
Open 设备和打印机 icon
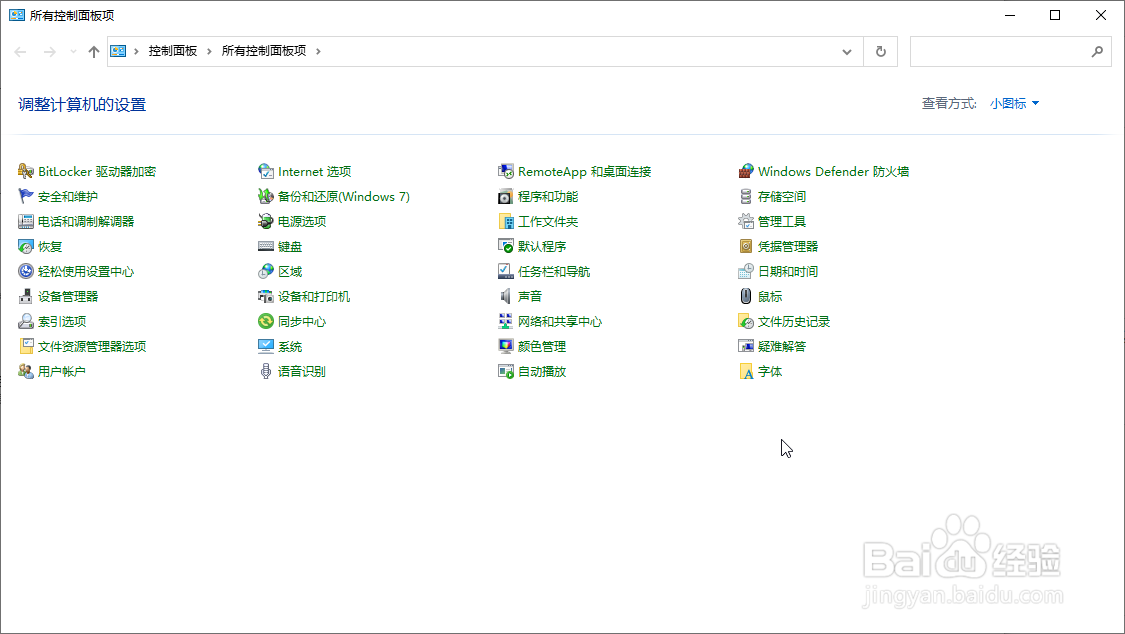[x=266, y=296]
